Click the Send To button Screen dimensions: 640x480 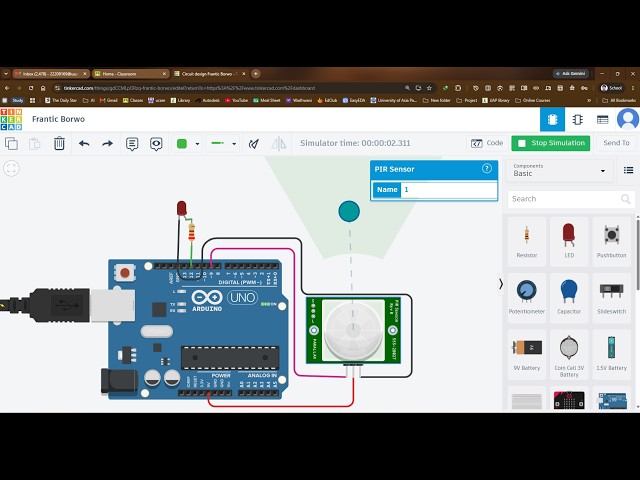(x=616, y=143)
